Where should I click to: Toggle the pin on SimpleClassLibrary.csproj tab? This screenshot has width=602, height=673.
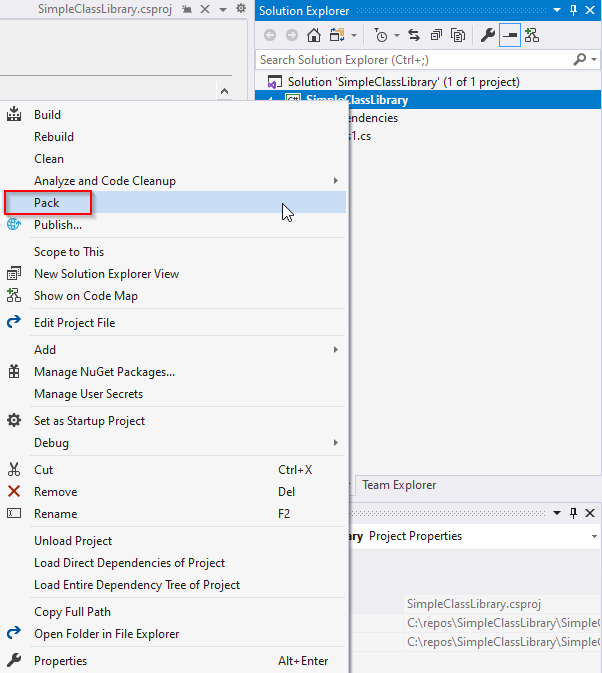tap(187, 8)
